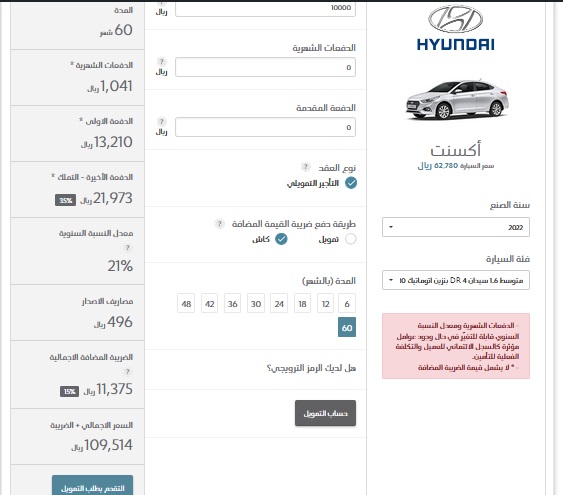Select 48 months duration
This screenshot has width=563, height=495.
tap(186, 304)
